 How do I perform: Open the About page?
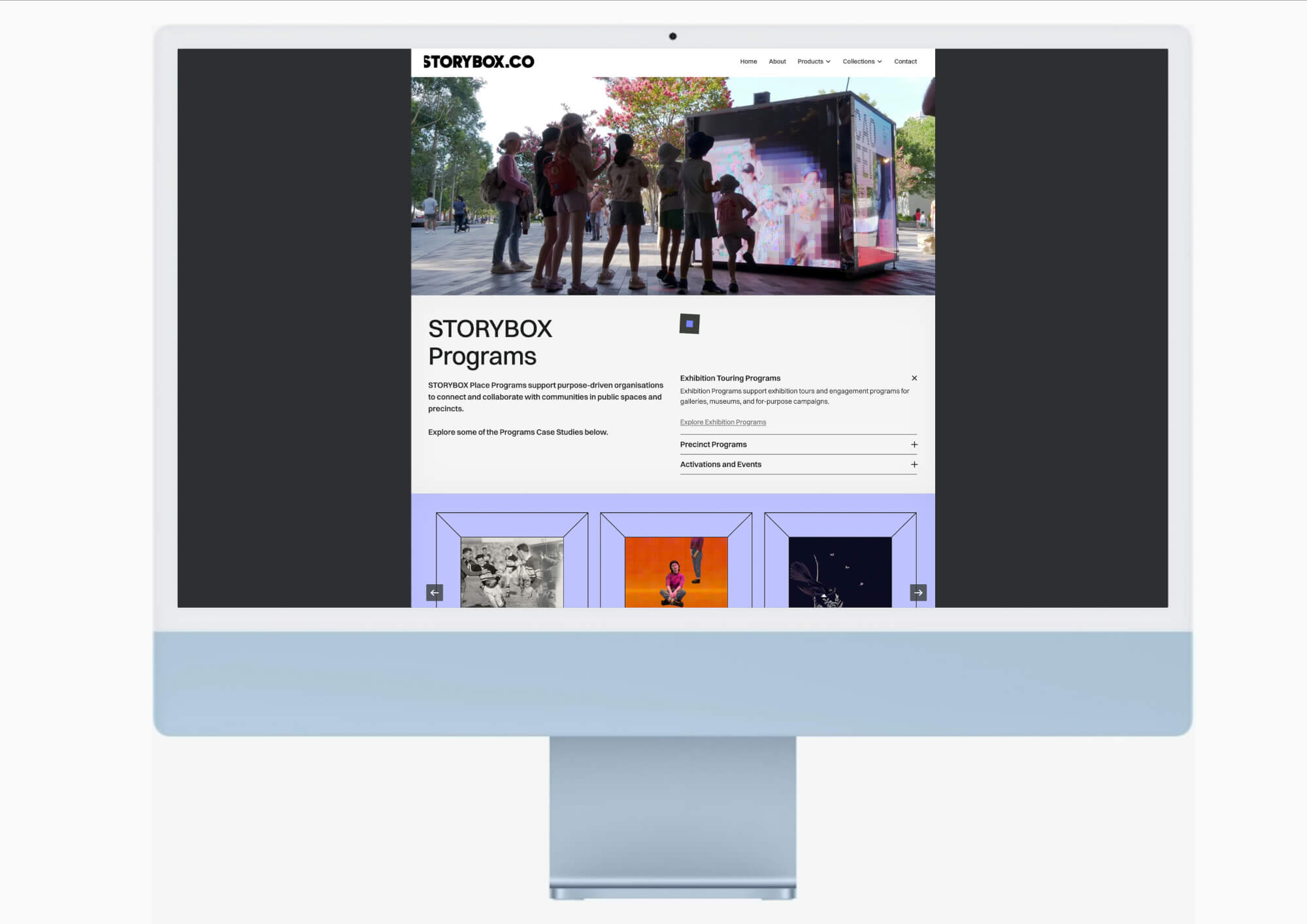point(777,61)
